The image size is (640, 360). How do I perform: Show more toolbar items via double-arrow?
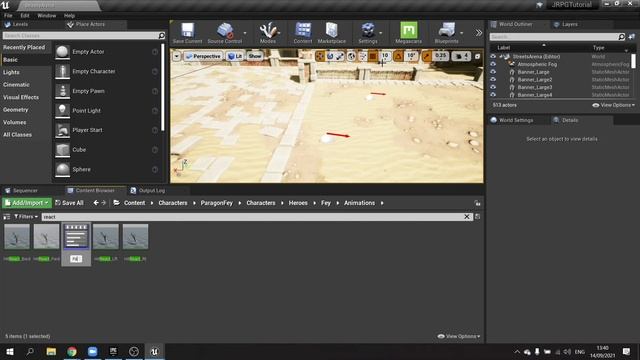[478, 33]
